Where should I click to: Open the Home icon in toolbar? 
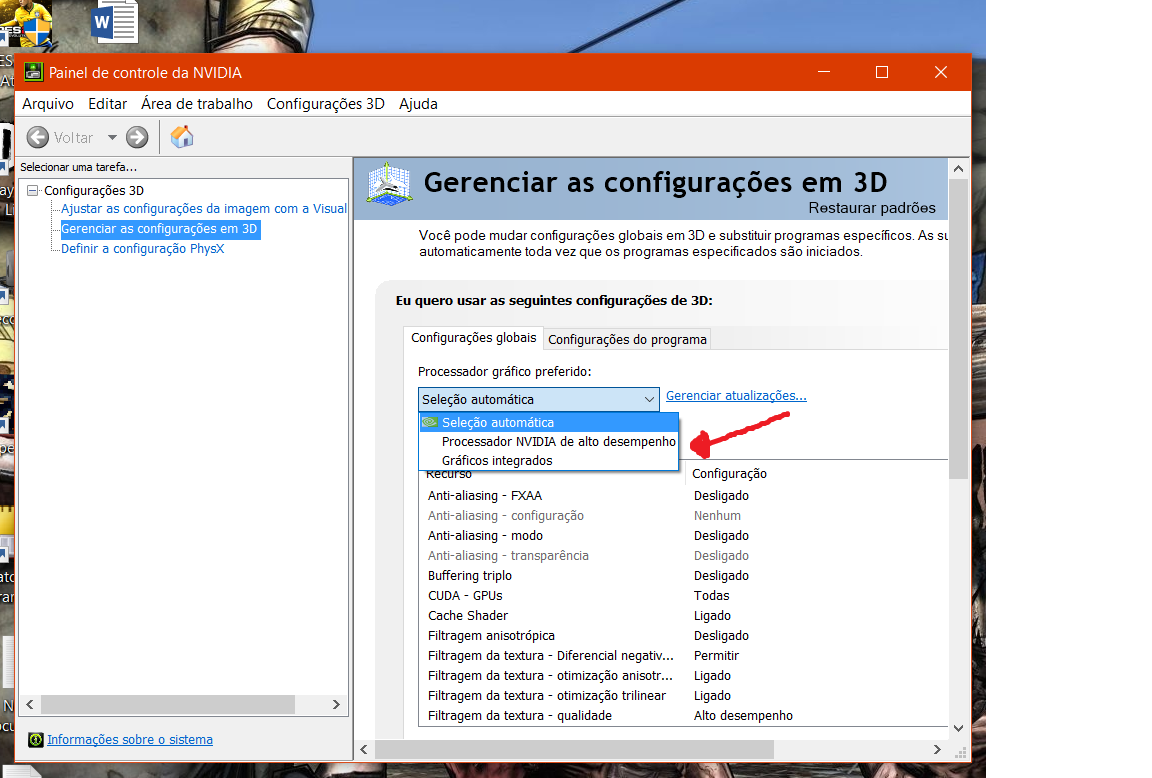pyautogui.click(x=181, y=137)
